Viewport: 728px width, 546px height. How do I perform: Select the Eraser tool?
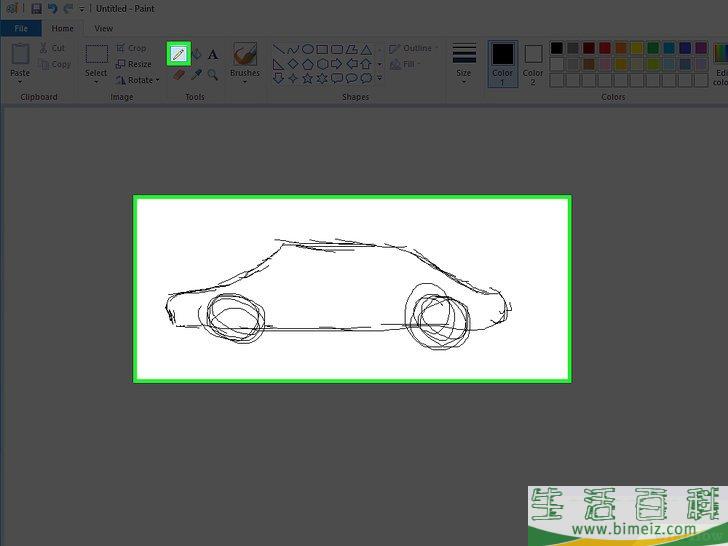pos(179,74)
